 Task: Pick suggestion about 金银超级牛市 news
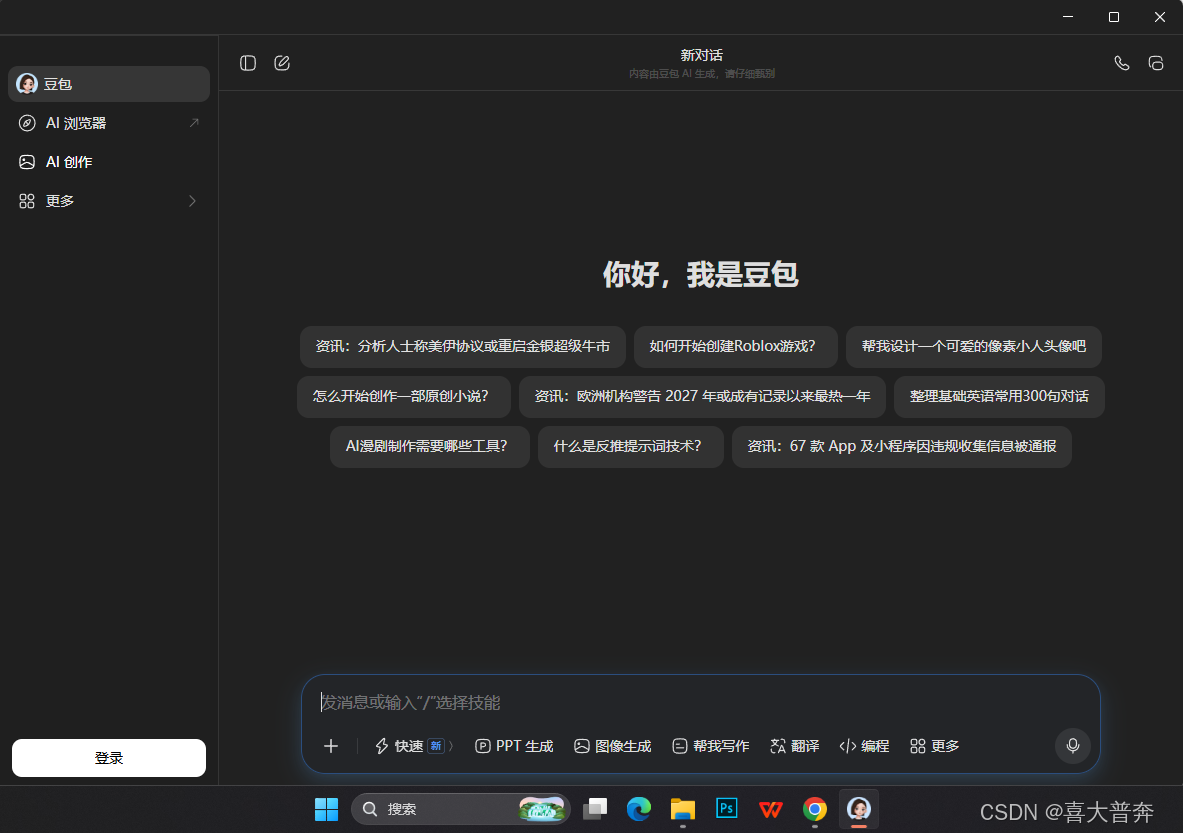tap(462, 346)
